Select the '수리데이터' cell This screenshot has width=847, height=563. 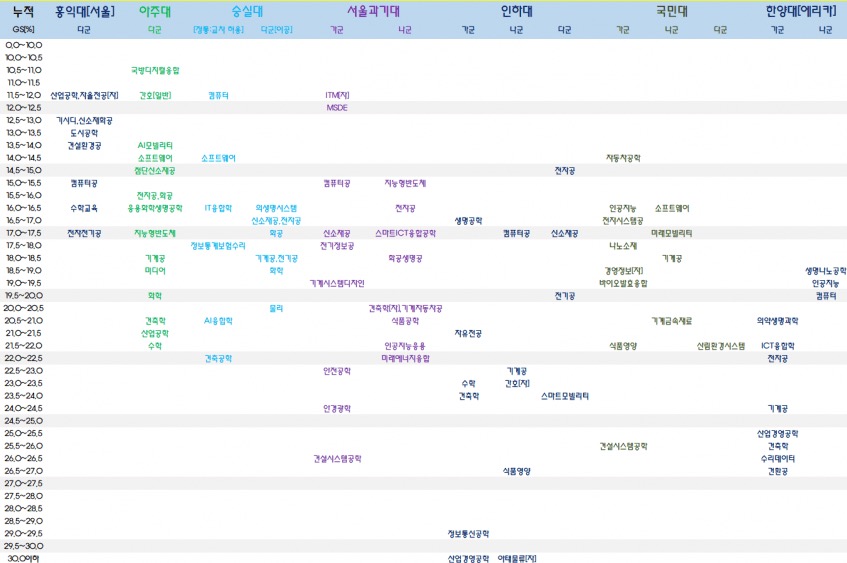pos(777,459)
